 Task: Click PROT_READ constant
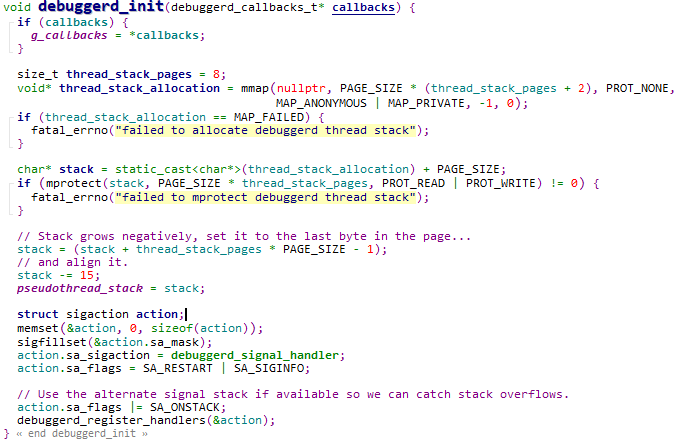click(x=413, y=184)
